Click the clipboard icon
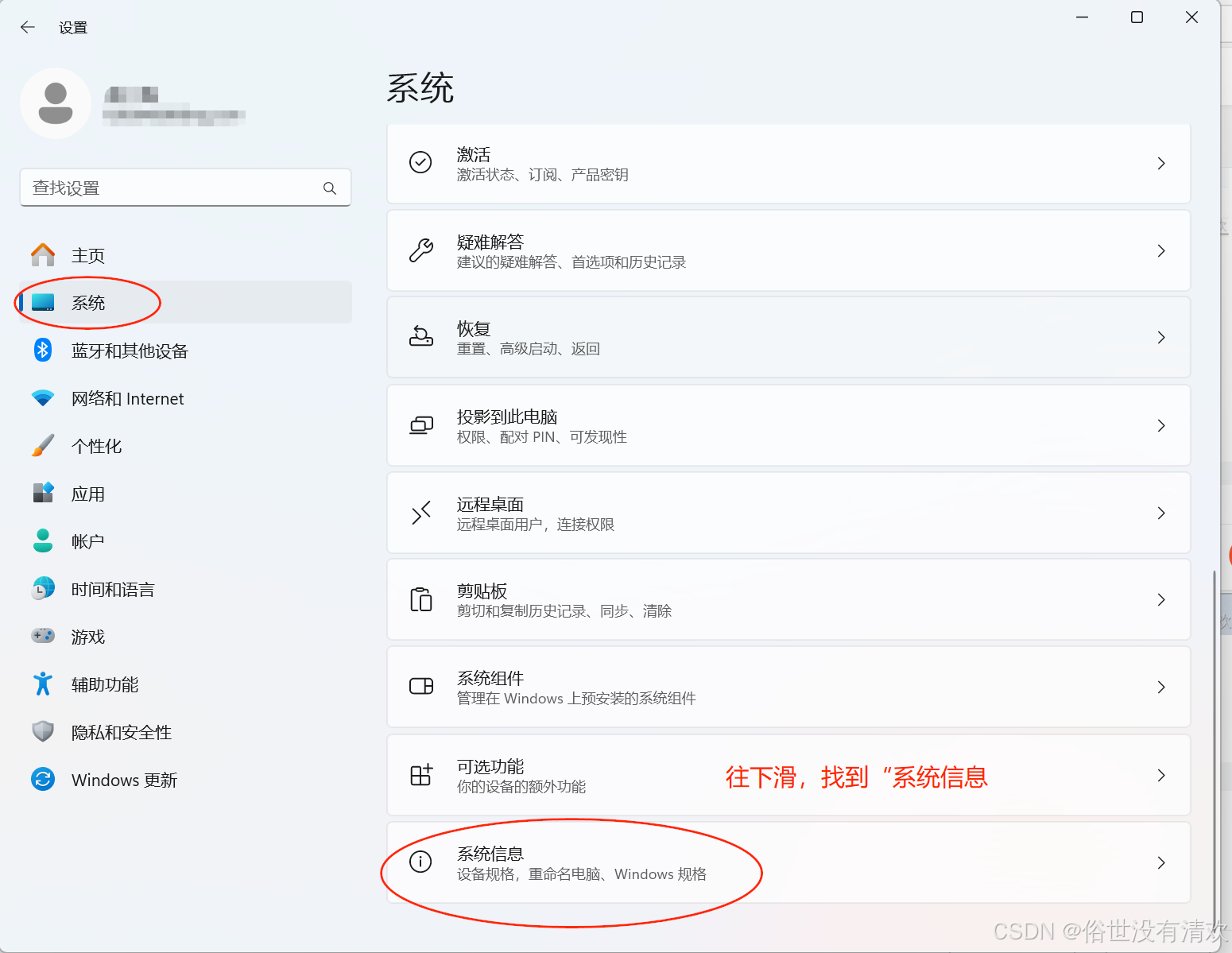Viewport: 1232px width, 953px height. coord(420,599)
